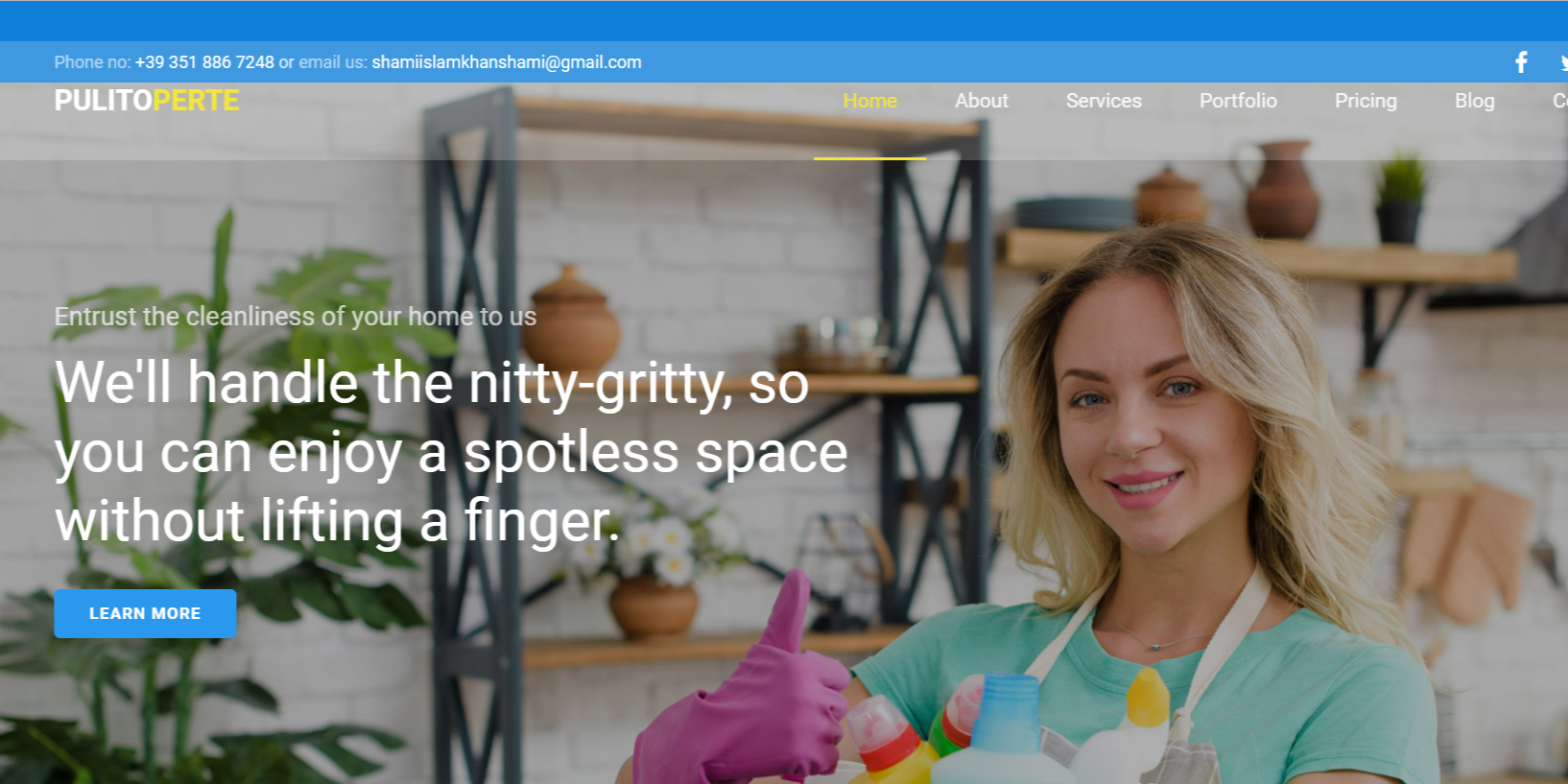The width and height of the screenshot is (1568, 784).
Task: Click the "We'll handle the nitty-gritty" headline
Action: [451, 452]
